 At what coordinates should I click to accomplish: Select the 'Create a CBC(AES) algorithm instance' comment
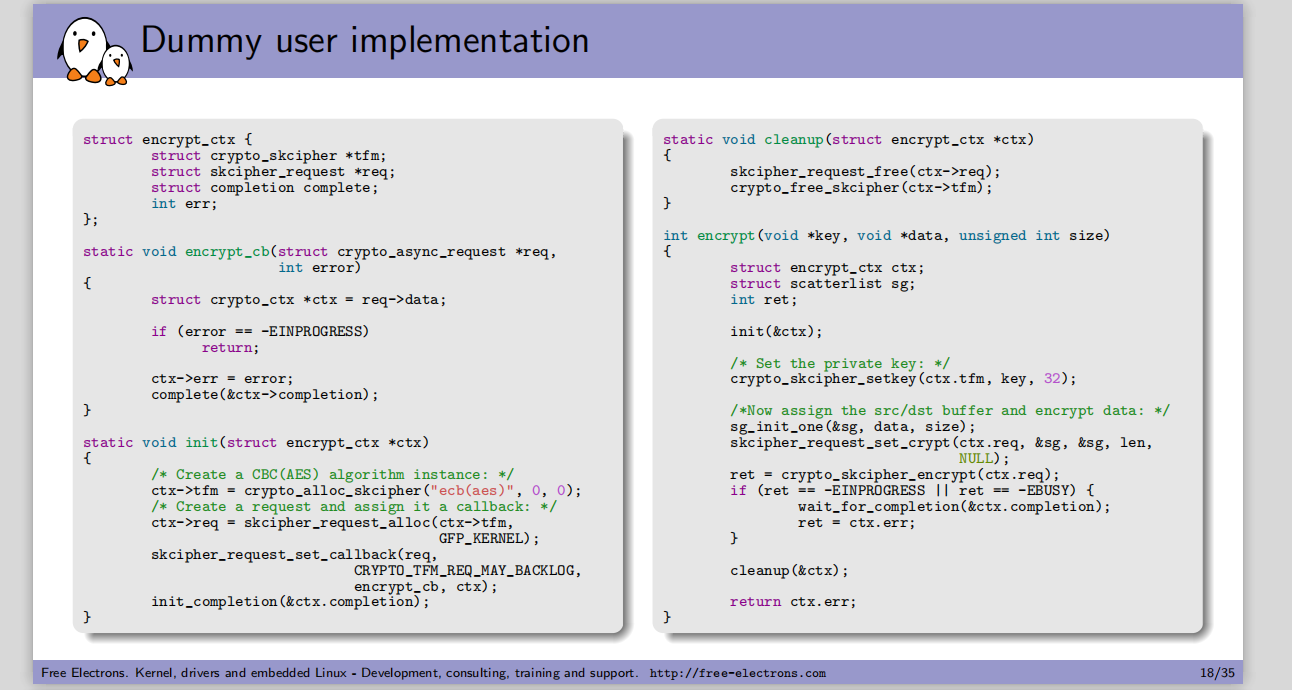coord(332,475)
